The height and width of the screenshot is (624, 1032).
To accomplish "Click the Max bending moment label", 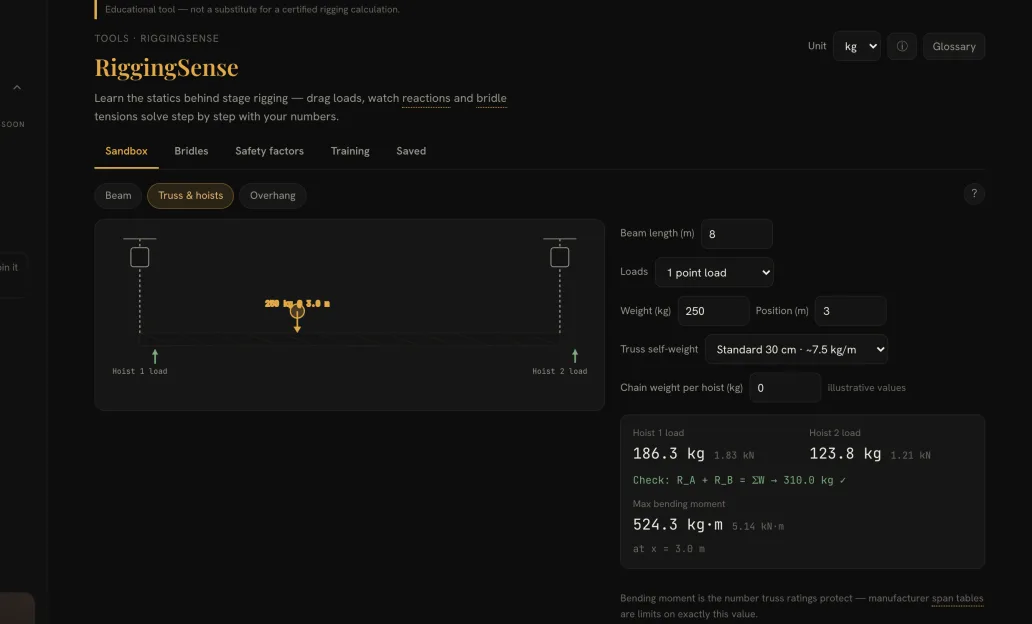I will (679, 504).
